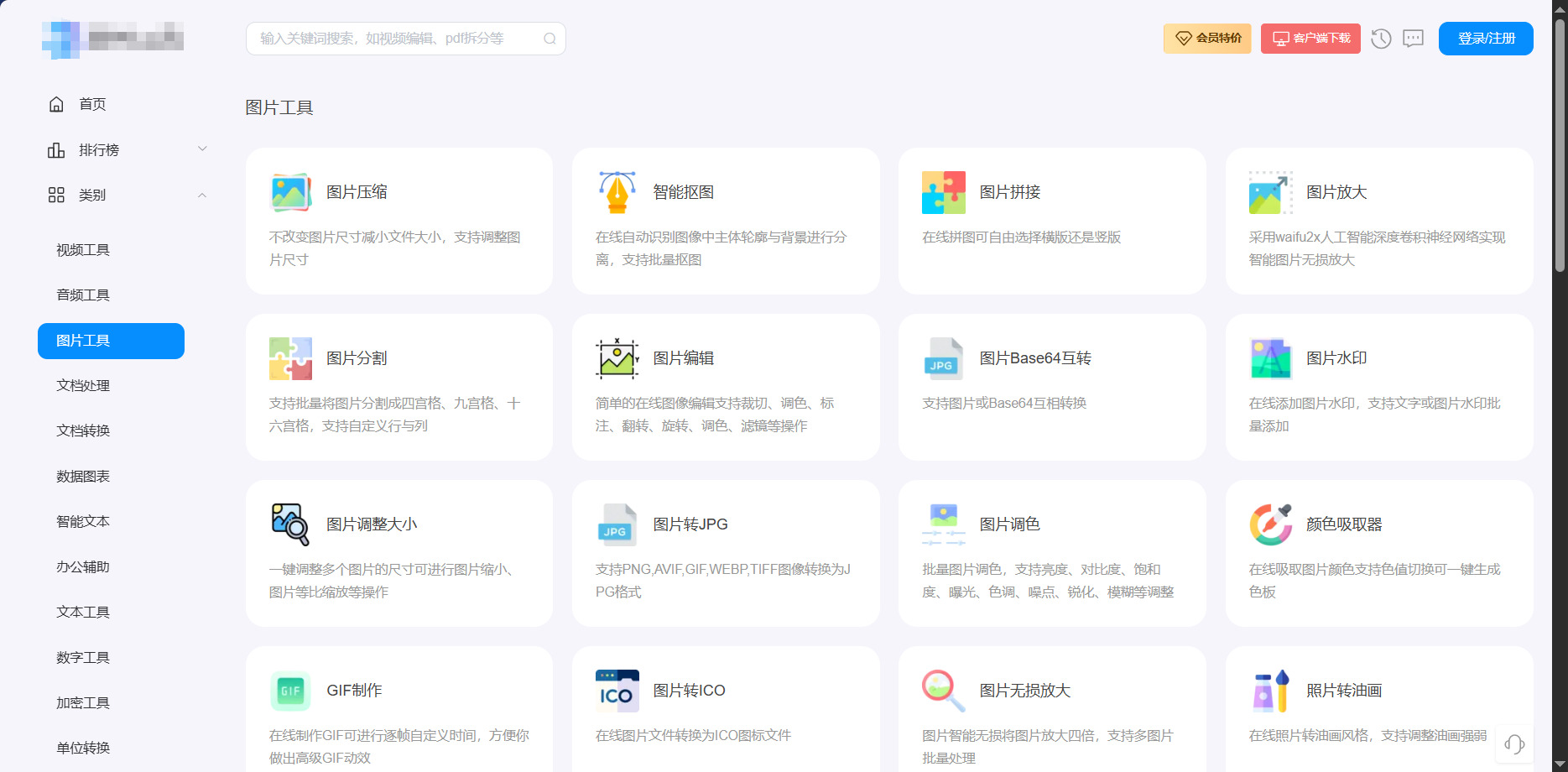Click the 首页 home icon
The width and height of the screenshot is (1568, 772).
[x=56, y=104]
